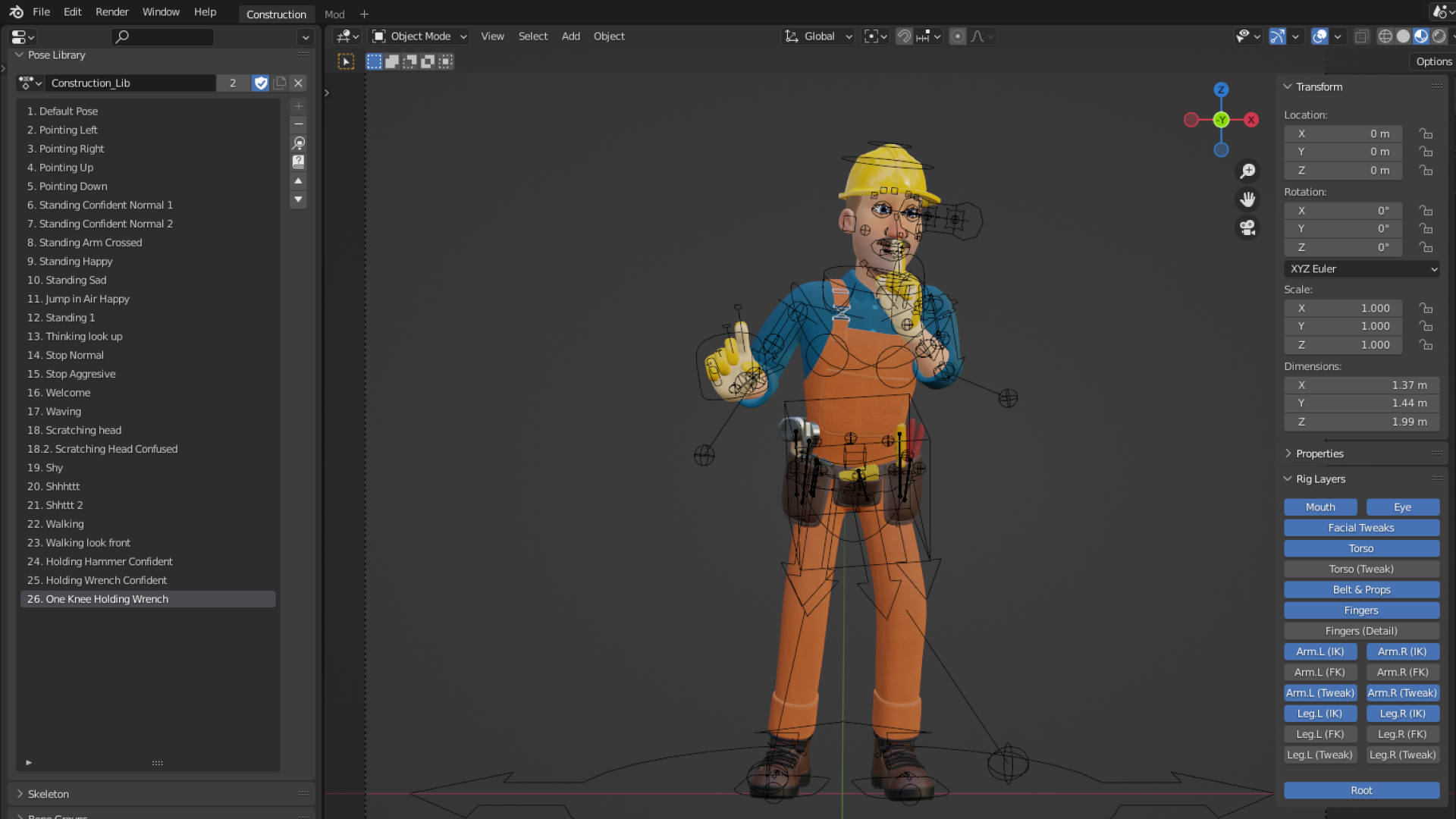Click the Root rig layer button

click(x=1360, y=791)
